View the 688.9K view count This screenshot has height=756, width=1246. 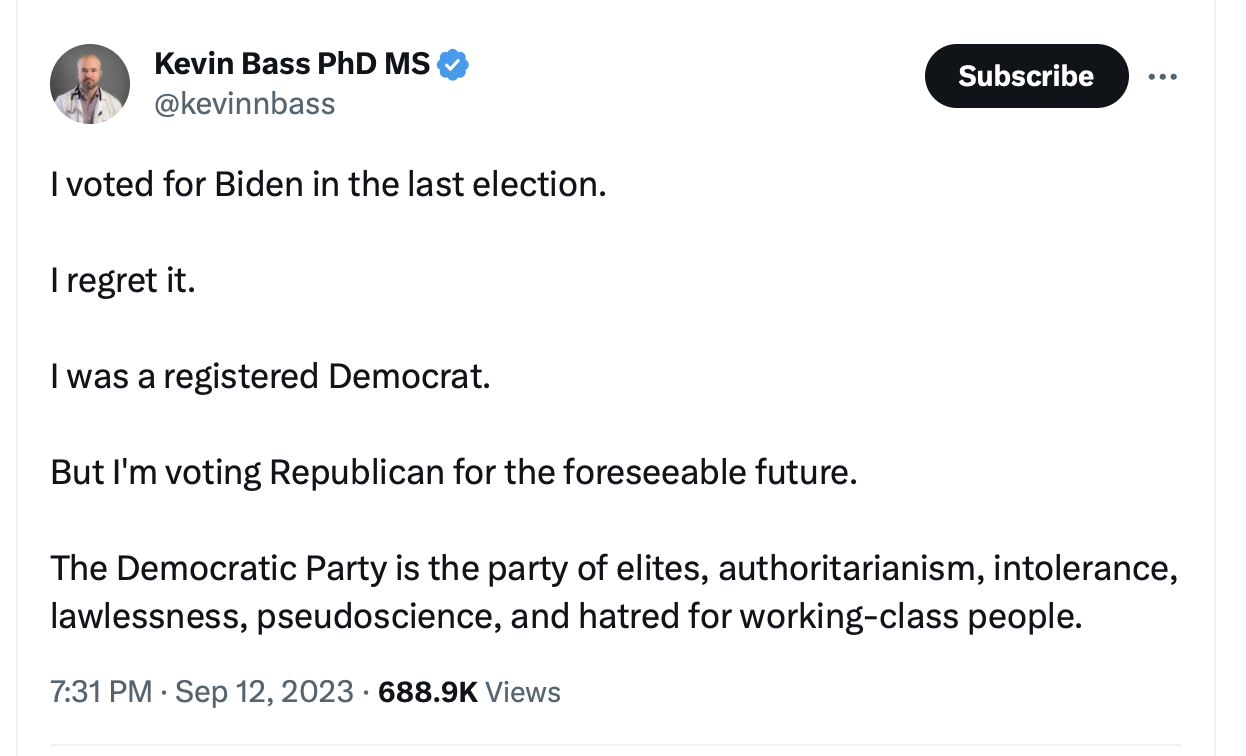[428, 692]
